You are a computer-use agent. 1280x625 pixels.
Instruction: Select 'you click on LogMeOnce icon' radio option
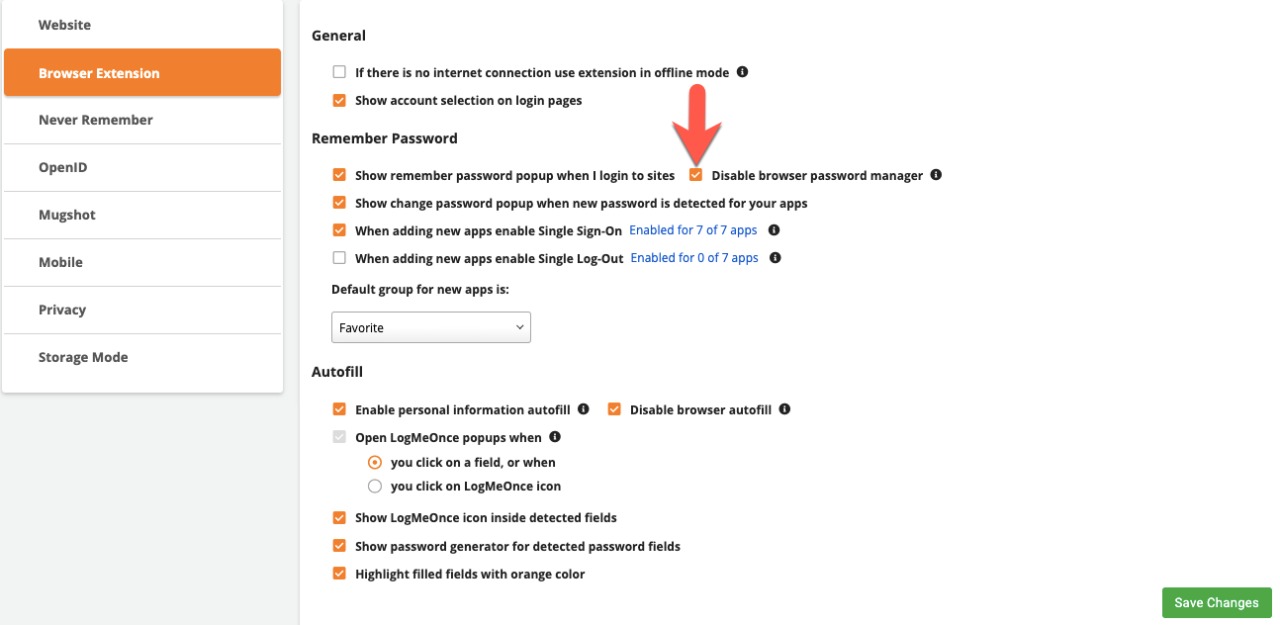375,486
